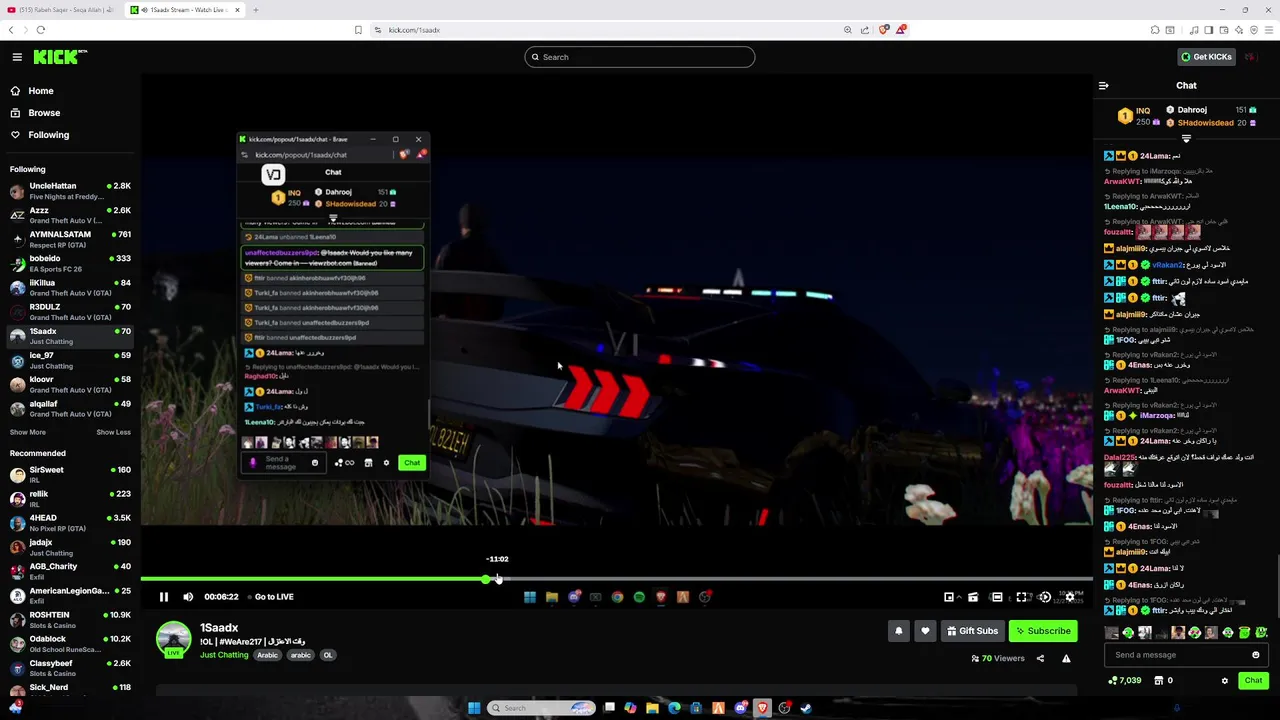Open File Explorer from the taskbar
Image resolution: width=1280 pixels, height=720 pixels.
(x=652, y=708)
